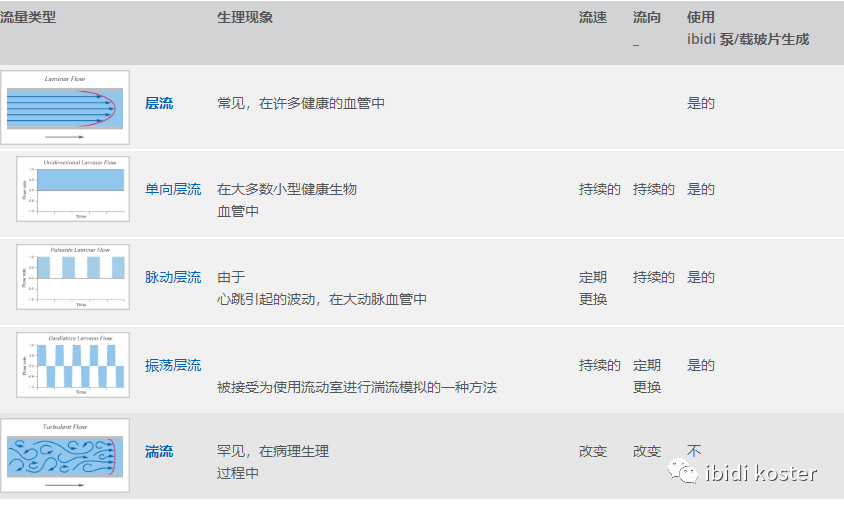Click text 血管中 in the 单向层流 row
Image resolution: width=844 pixels, height=508 pixels.
coord(238,211)
